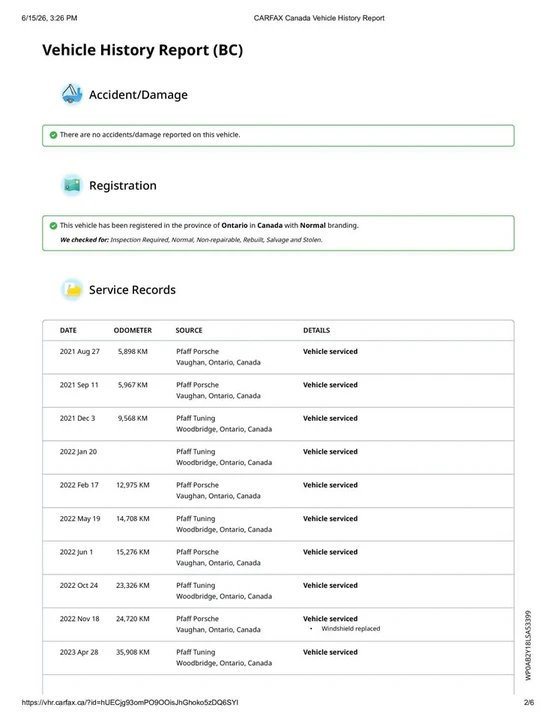Click the DETAILS column header
The height and width of the screenshot is (720, 556).
316,330
